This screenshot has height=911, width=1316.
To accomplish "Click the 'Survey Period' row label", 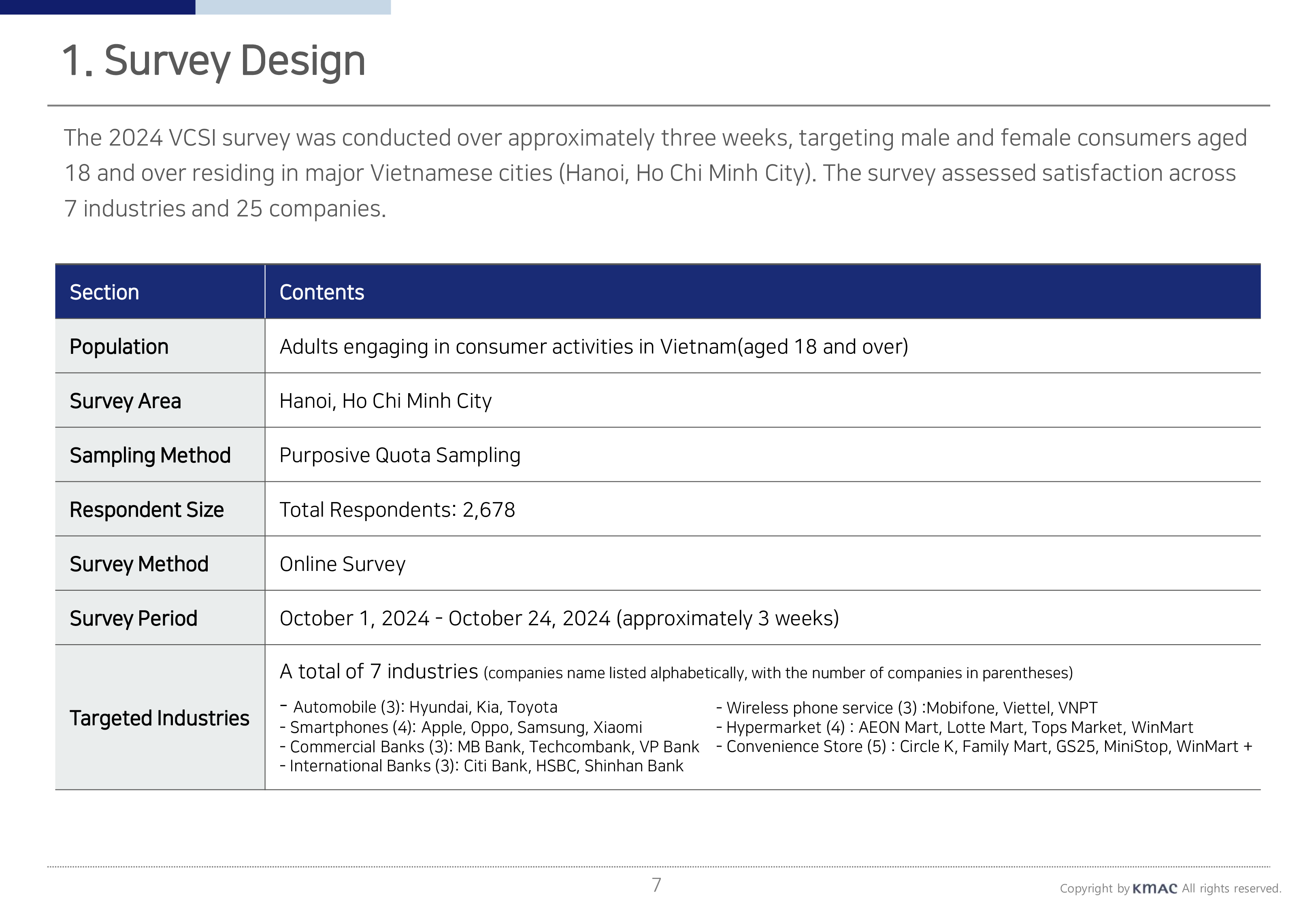I will (x=133, y=618).
